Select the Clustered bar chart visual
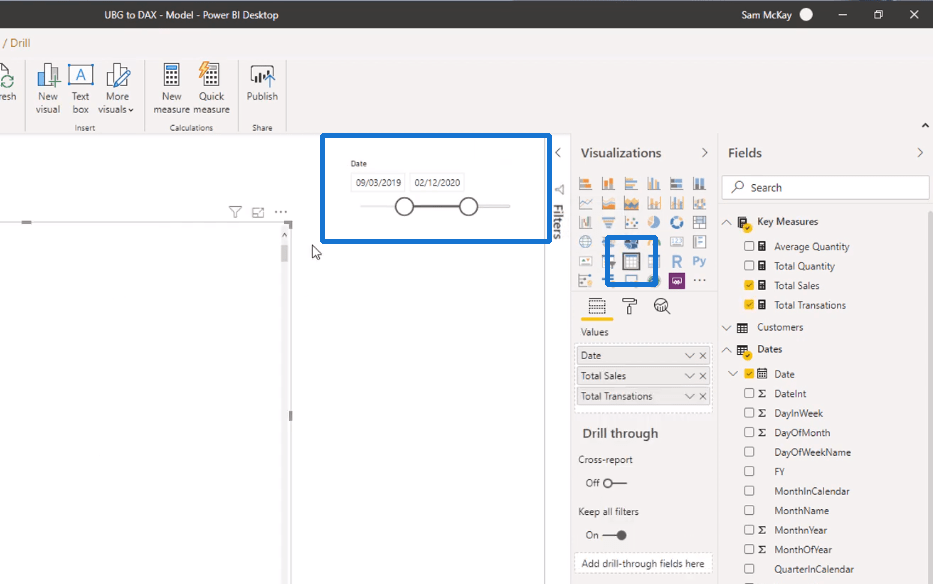This screenshot has height=584, width=933. point(631,183)
